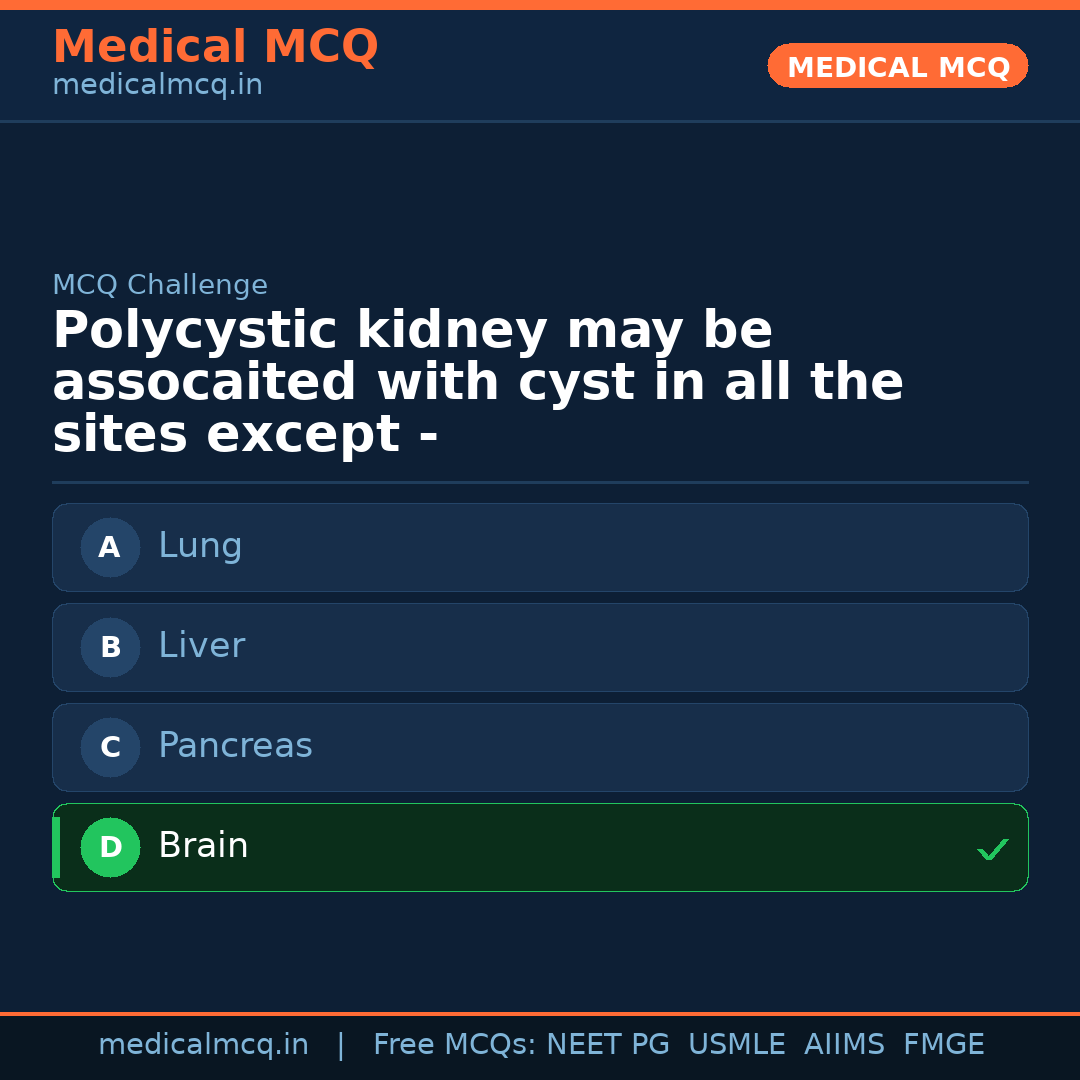Expand the MCQ Challenge section

click(160, 285)
